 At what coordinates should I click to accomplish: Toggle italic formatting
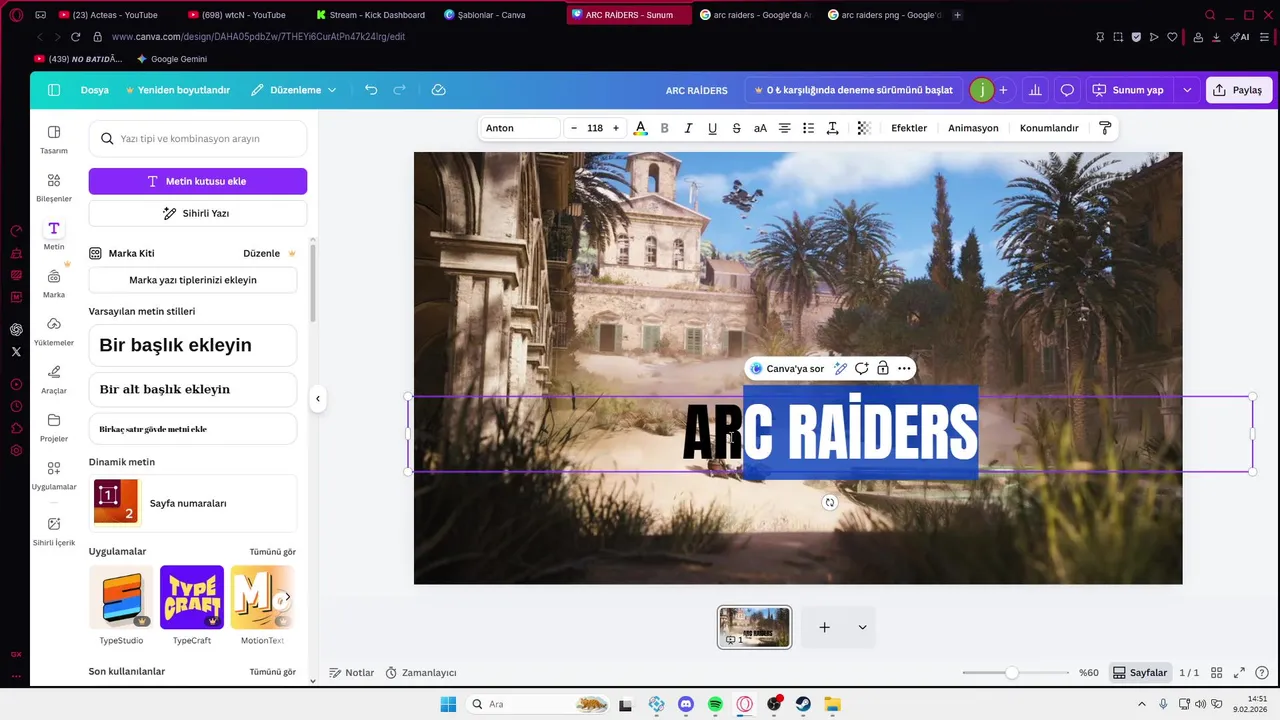pos(688,128)
